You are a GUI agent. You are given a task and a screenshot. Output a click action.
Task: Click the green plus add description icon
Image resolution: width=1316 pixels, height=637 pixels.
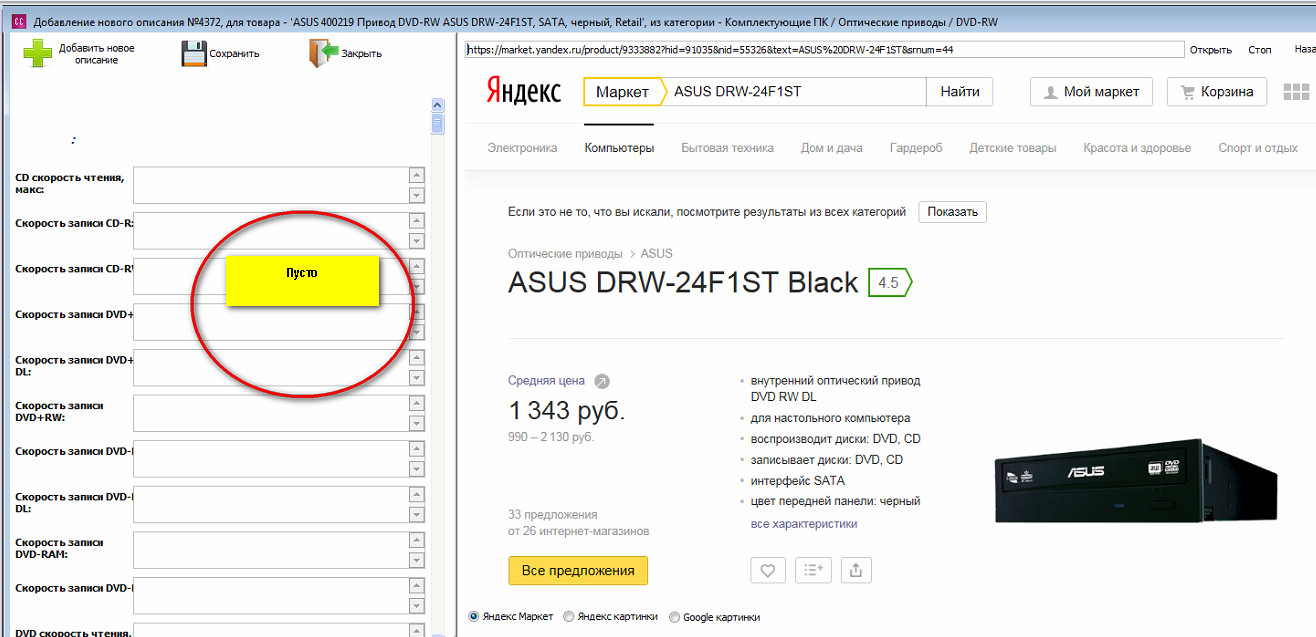click(38, 54)
